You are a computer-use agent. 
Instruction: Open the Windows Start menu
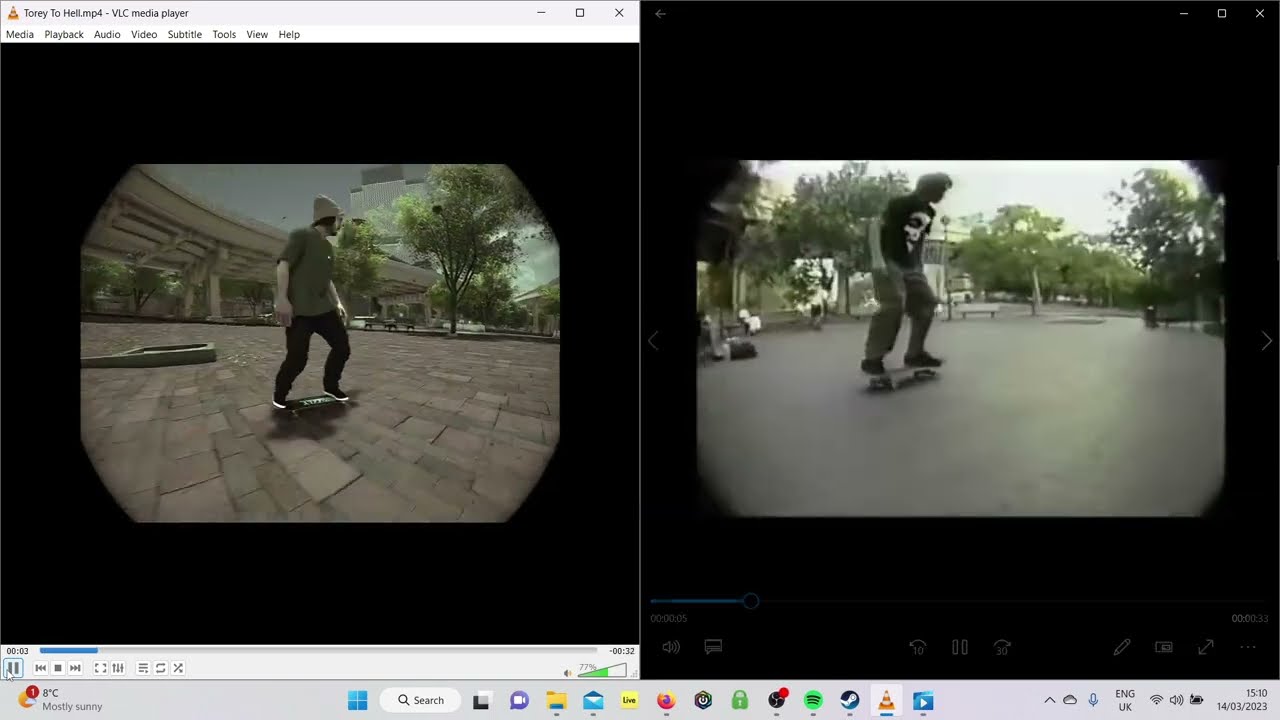(357, 700)
